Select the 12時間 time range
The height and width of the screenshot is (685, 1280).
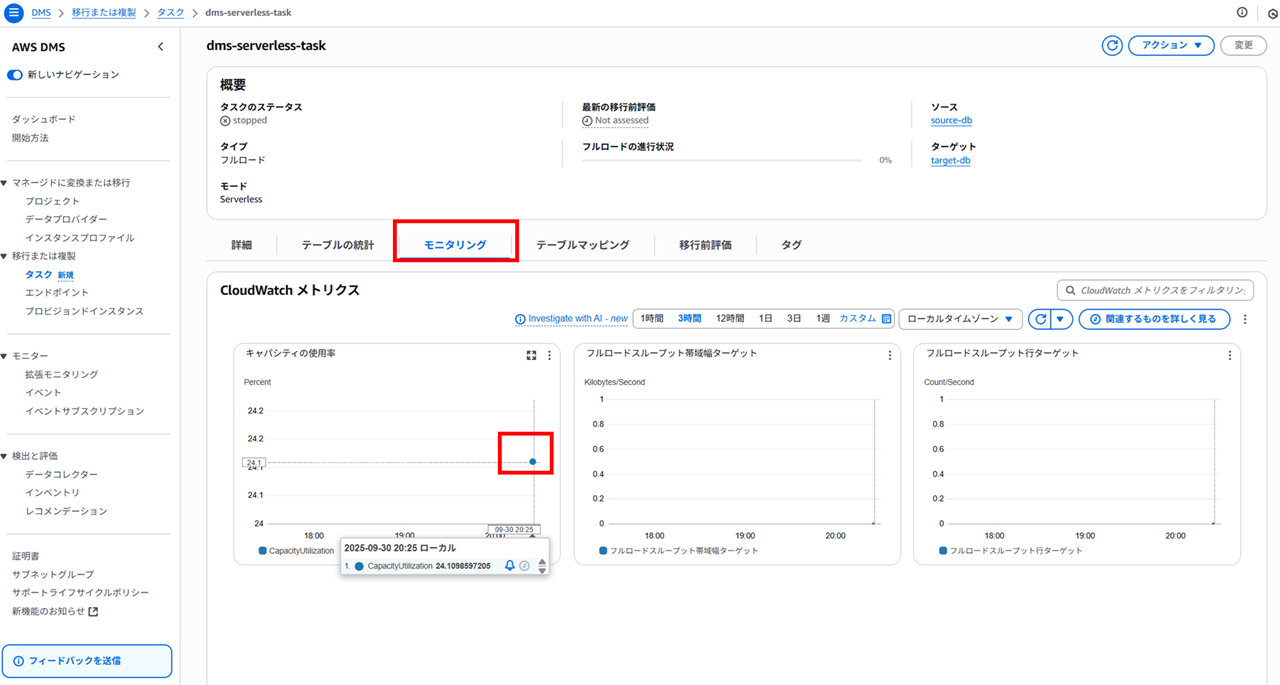pyautogui.click(x=729, y=319)
